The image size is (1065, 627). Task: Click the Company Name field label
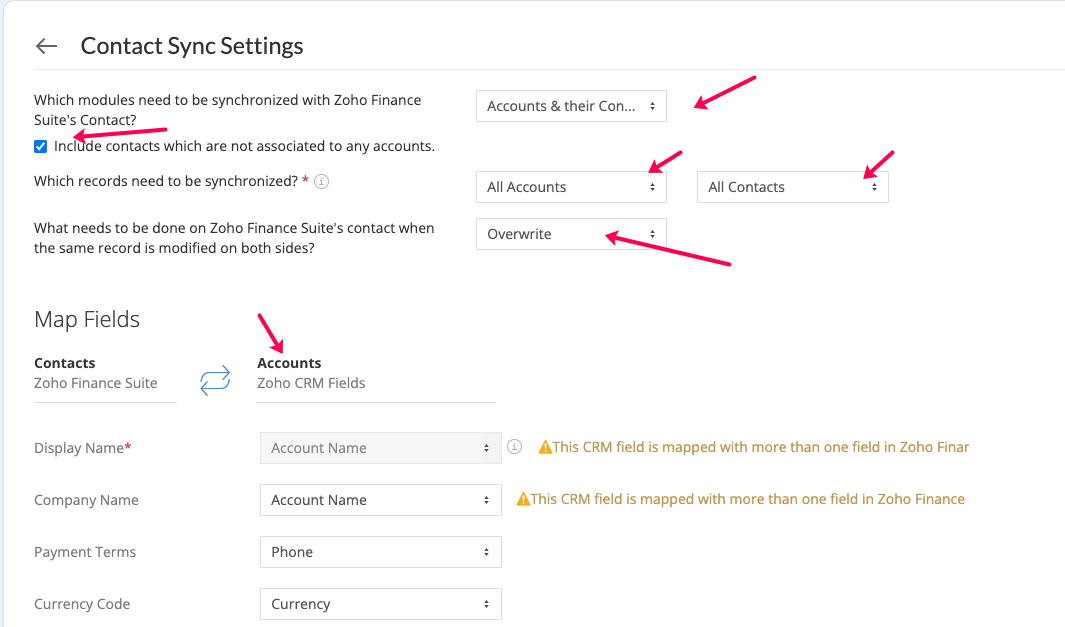click(86, 500)
